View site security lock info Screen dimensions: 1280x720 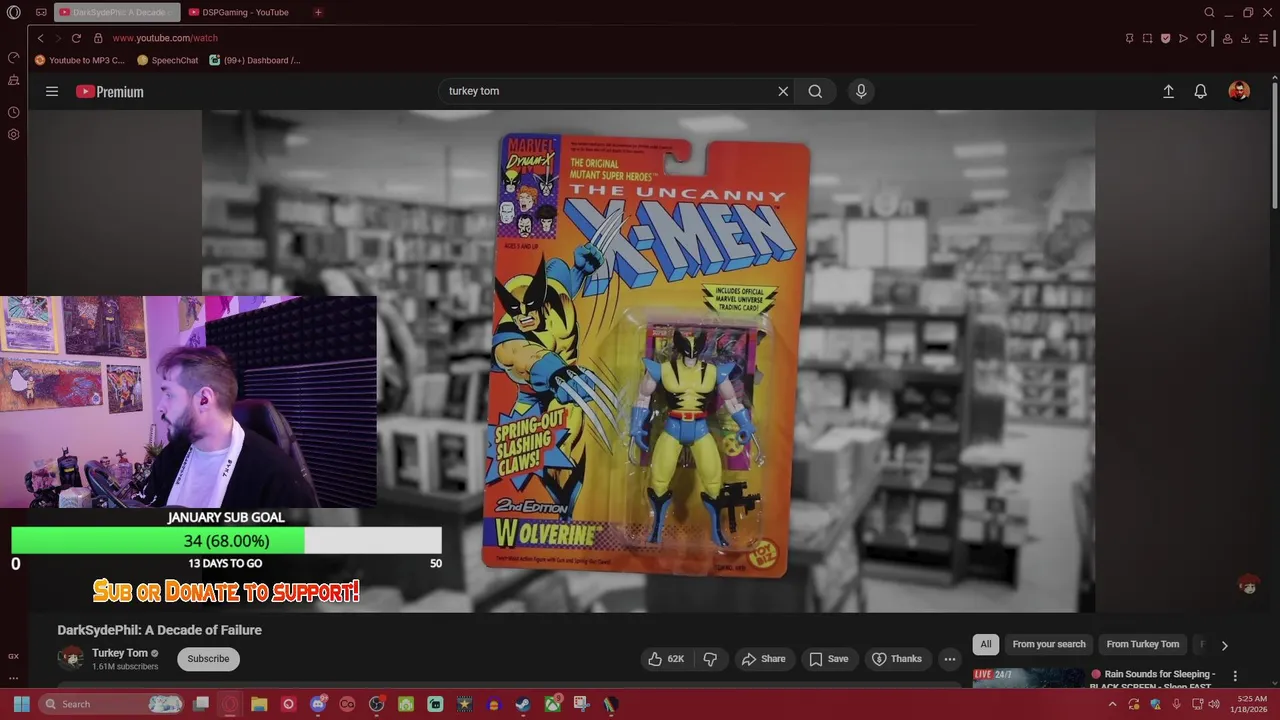click(x=98, y=38)
